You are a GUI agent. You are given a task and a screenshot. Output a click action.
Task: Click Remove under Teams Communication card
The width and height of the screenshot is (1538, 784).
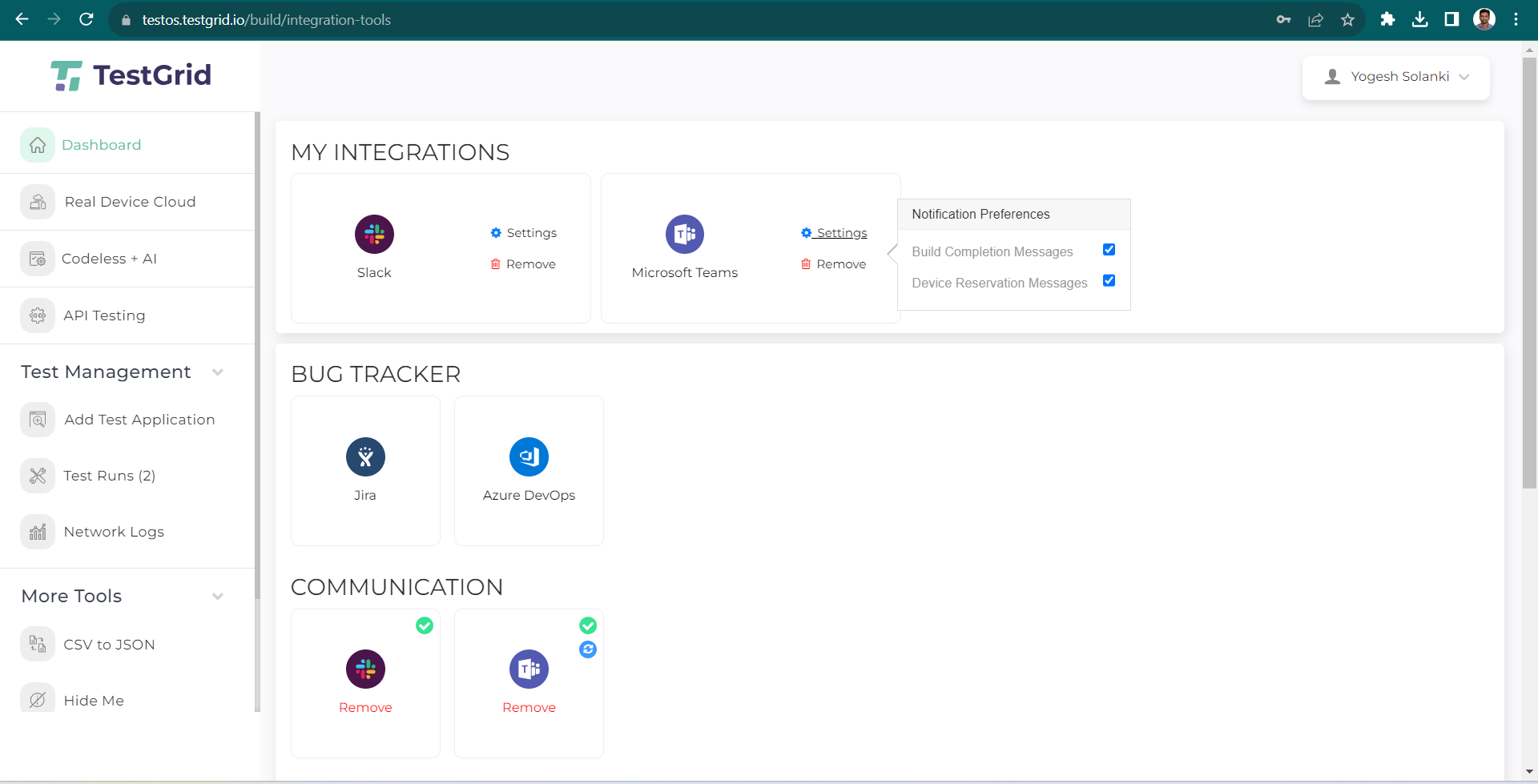[x=529, y=707]
